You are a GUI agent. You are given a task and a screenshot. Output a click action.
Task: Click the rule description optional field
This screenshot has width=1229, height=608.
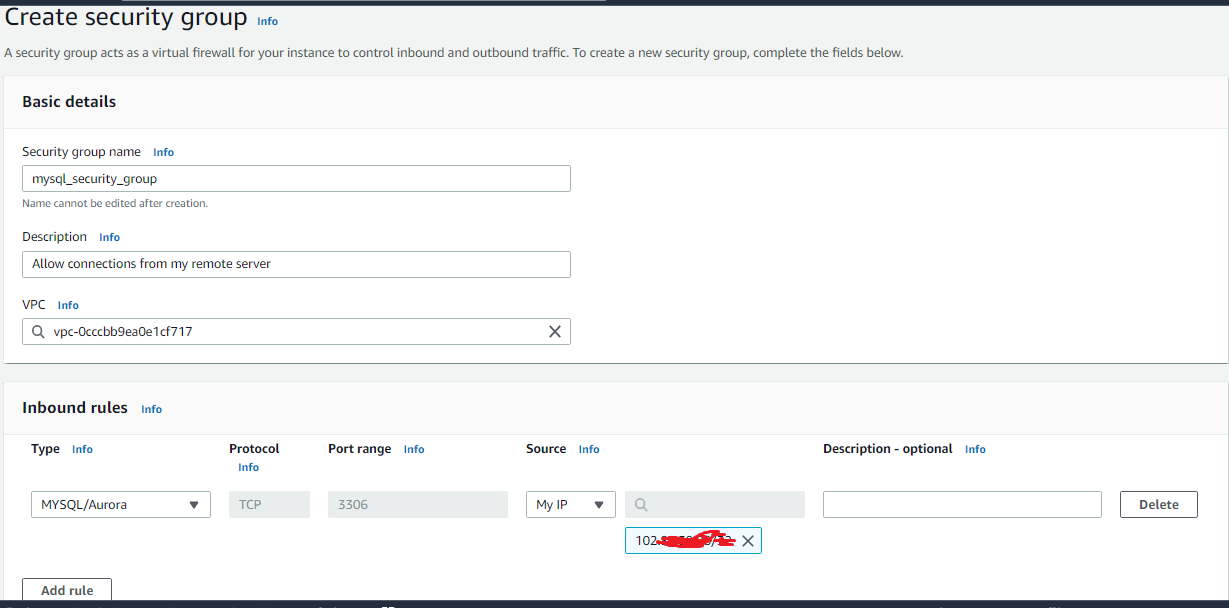(x=962, y=505)
